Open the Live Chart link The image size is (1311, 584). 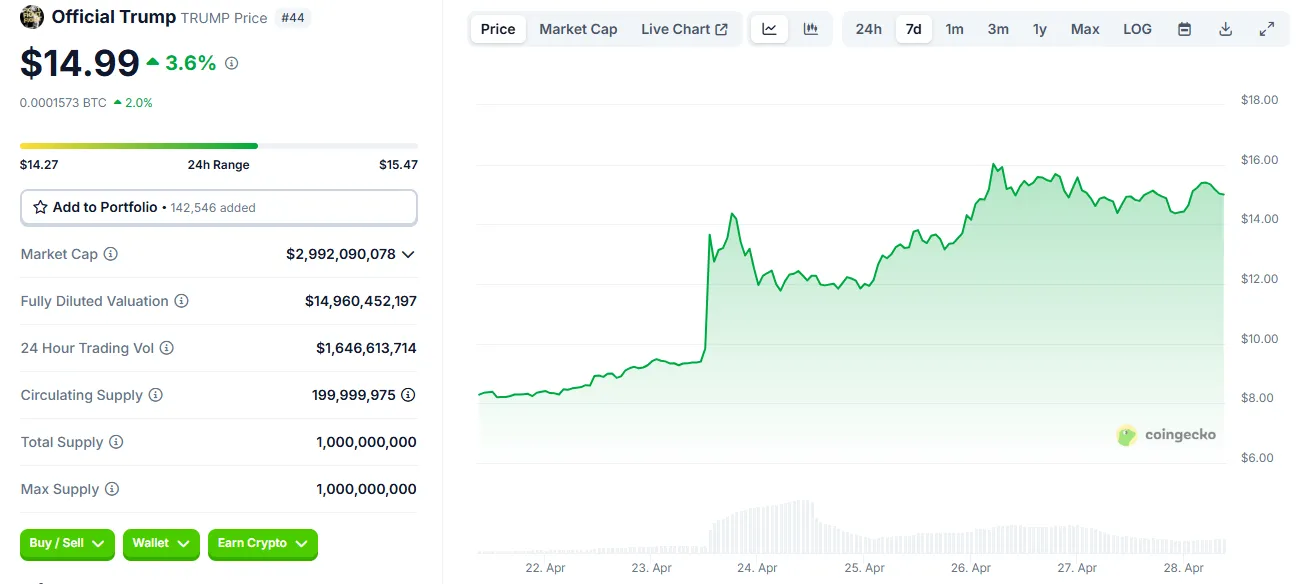[x=684, y=29]
